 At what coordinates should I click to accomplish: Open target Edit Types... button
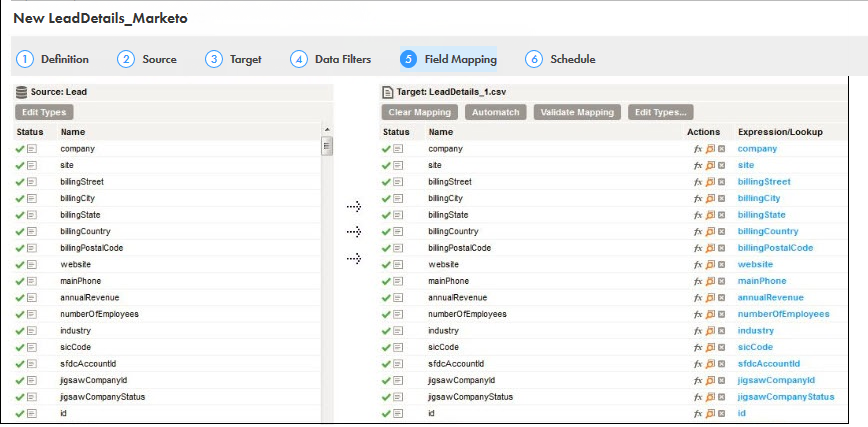point(661,112)
